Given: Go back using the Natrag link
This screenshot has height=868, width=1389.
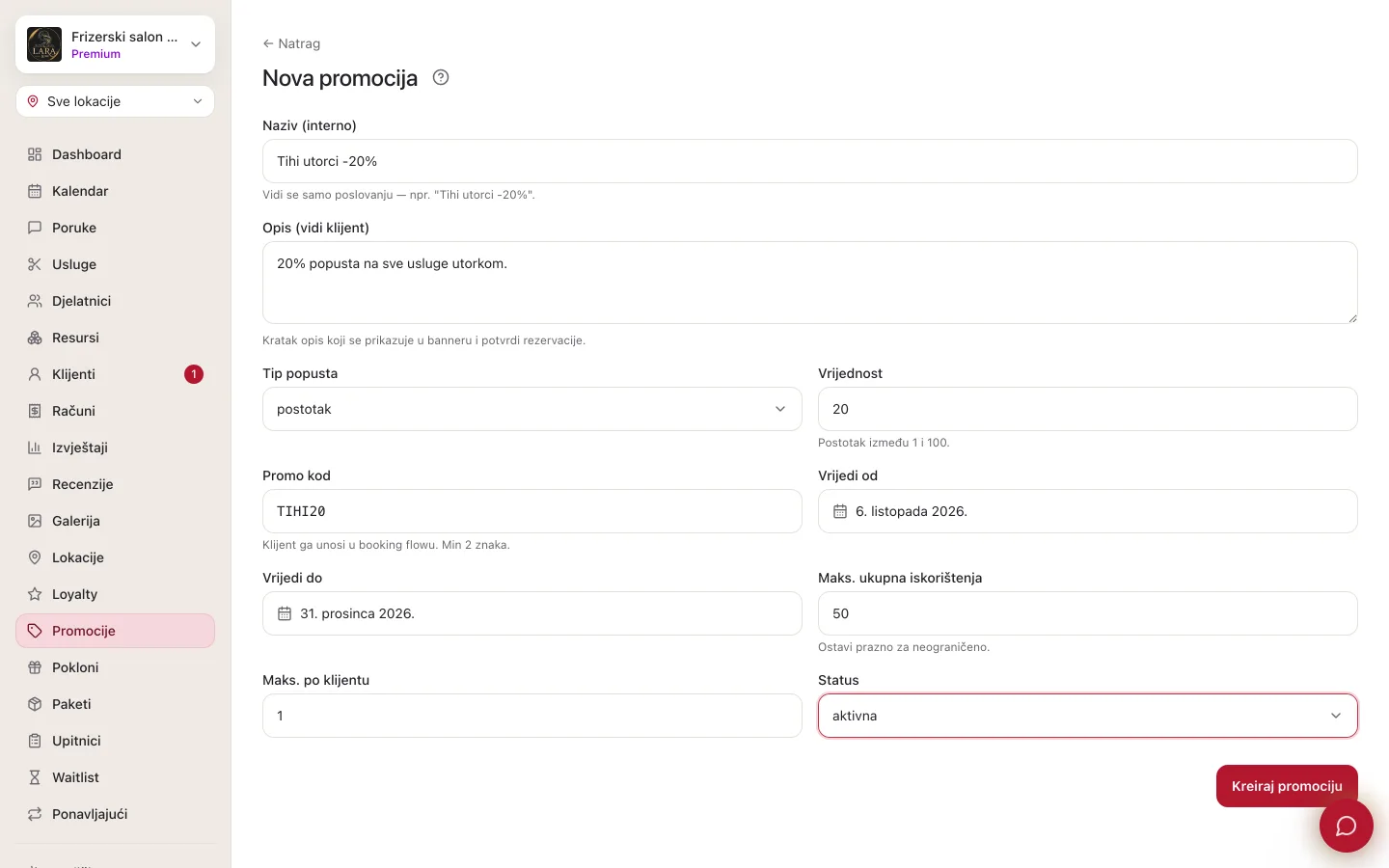Looking at the screenshot, I should click(291, 43).
